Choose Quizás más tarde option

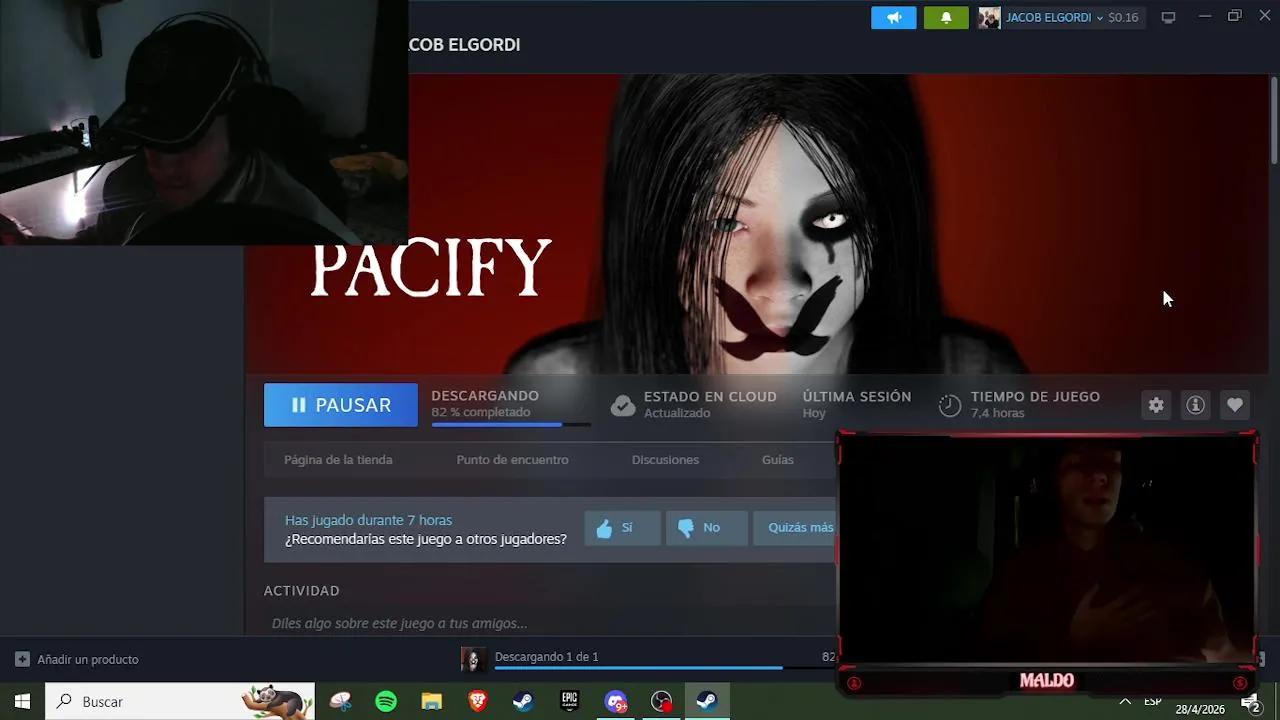pyautogui.click(x=796, y=528)
